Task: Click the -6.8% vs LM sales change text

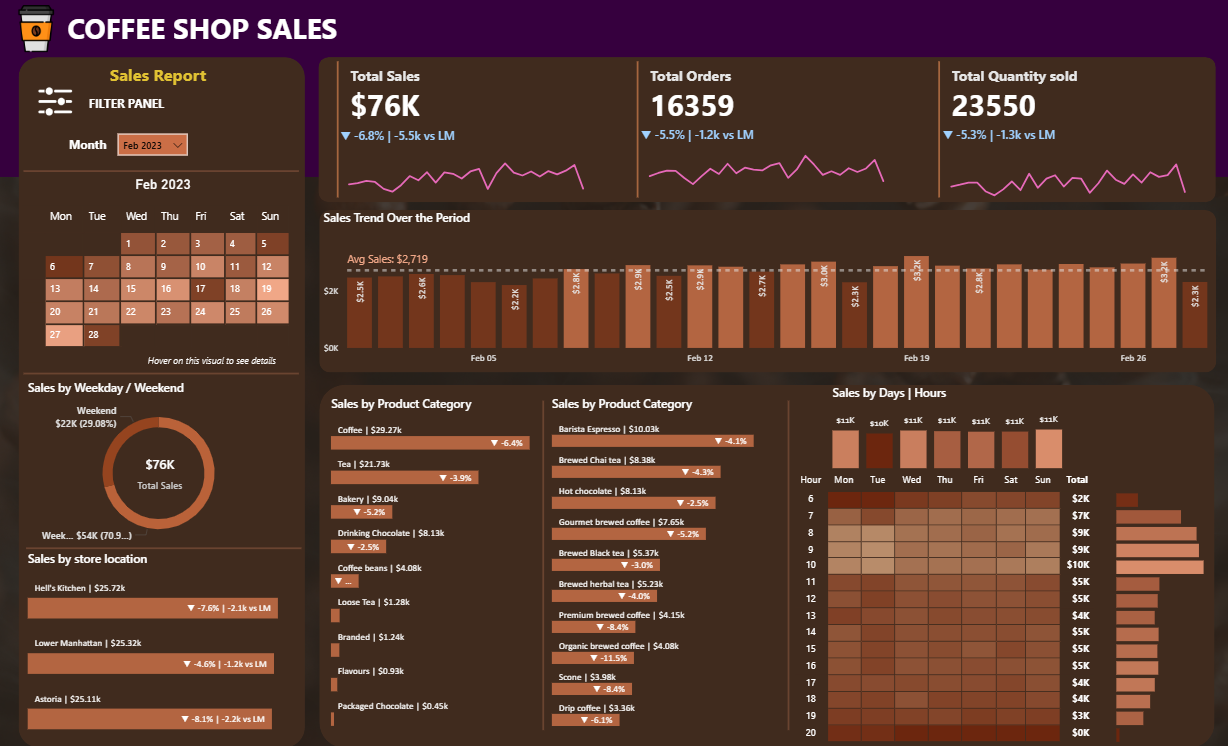Action: point(398,135)
